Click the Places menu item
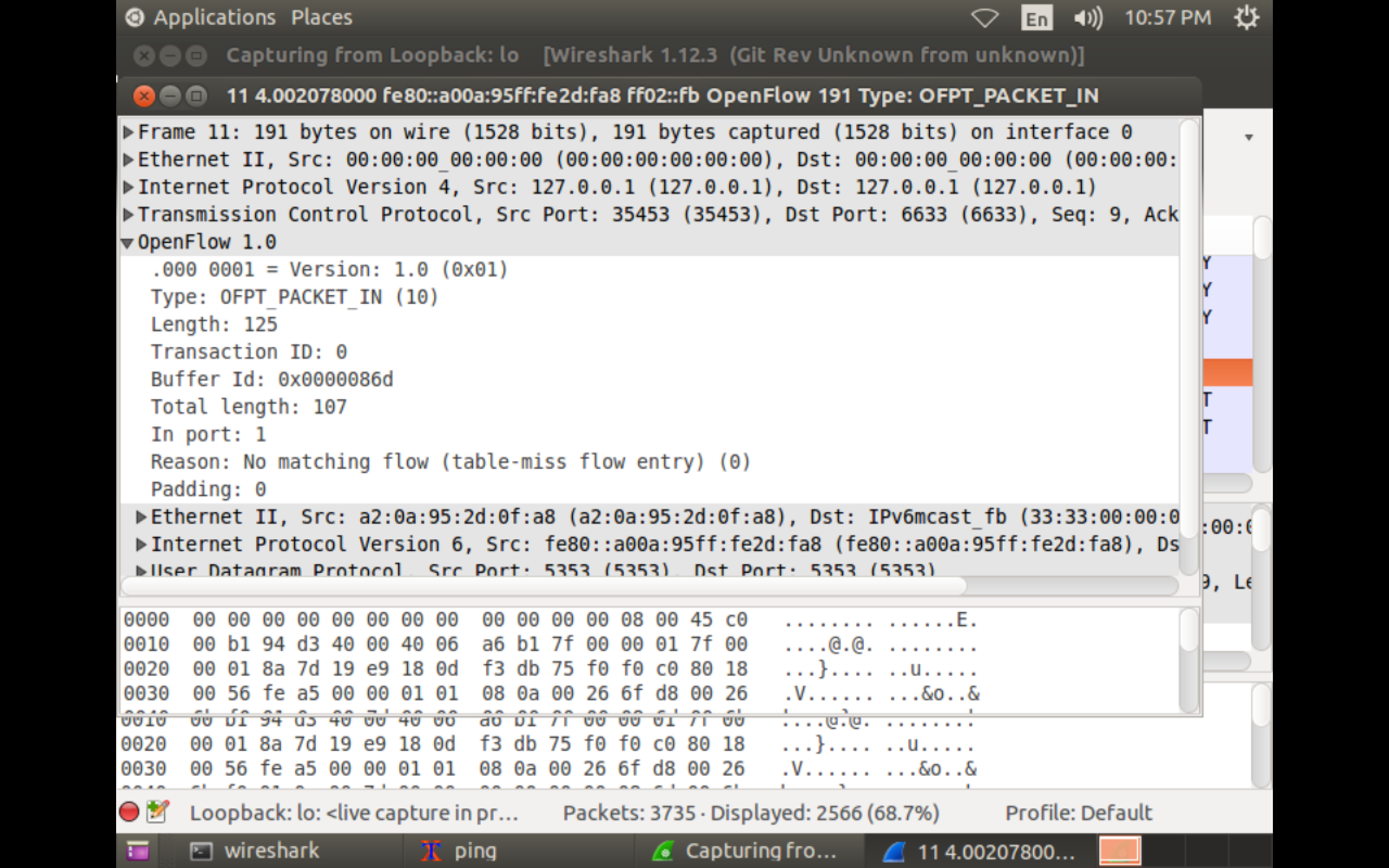 click(x=321, y=18)
